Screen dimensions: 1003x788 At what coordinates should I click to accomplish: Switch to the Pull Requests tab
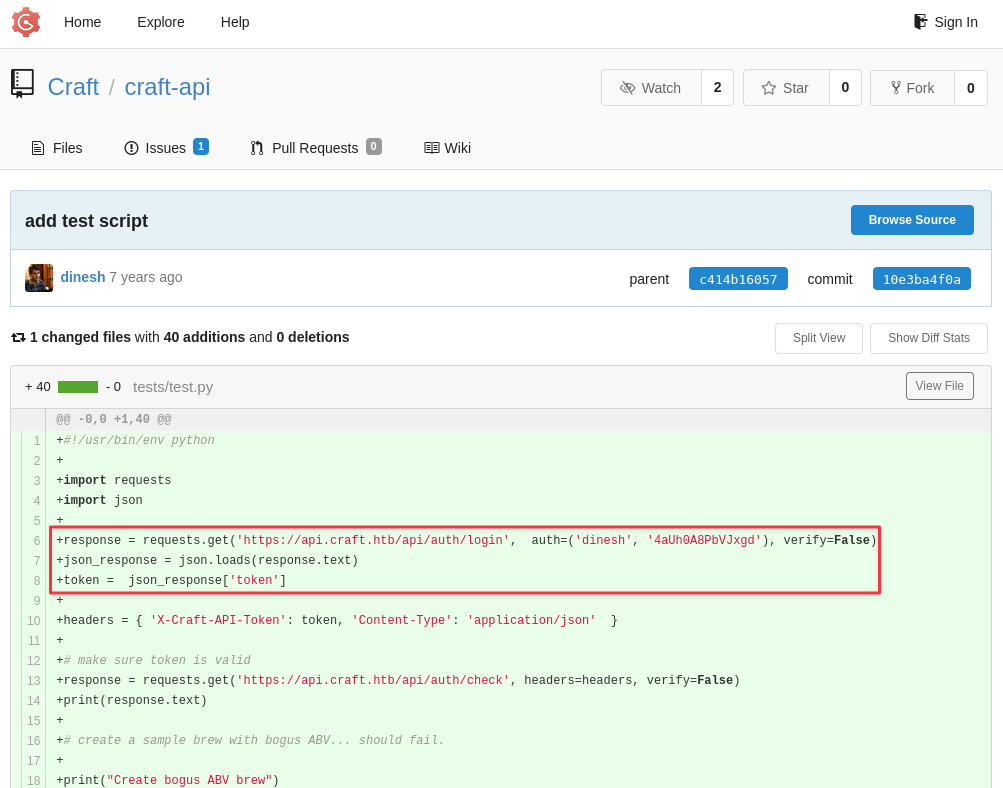(x=316, y=148)
